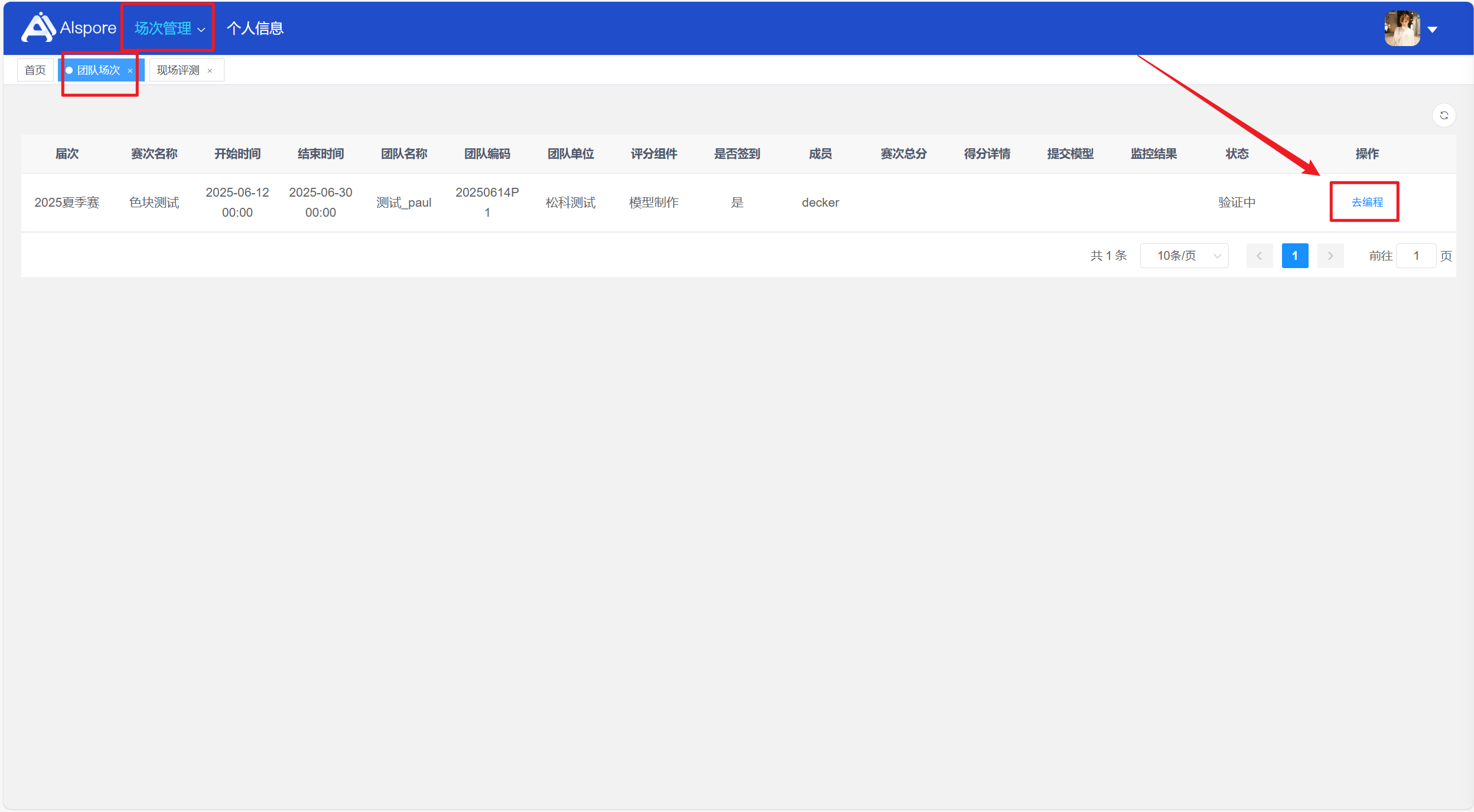1474x812 pixels.
Task: Go to next page arrow
Action: click(1330, 256)
